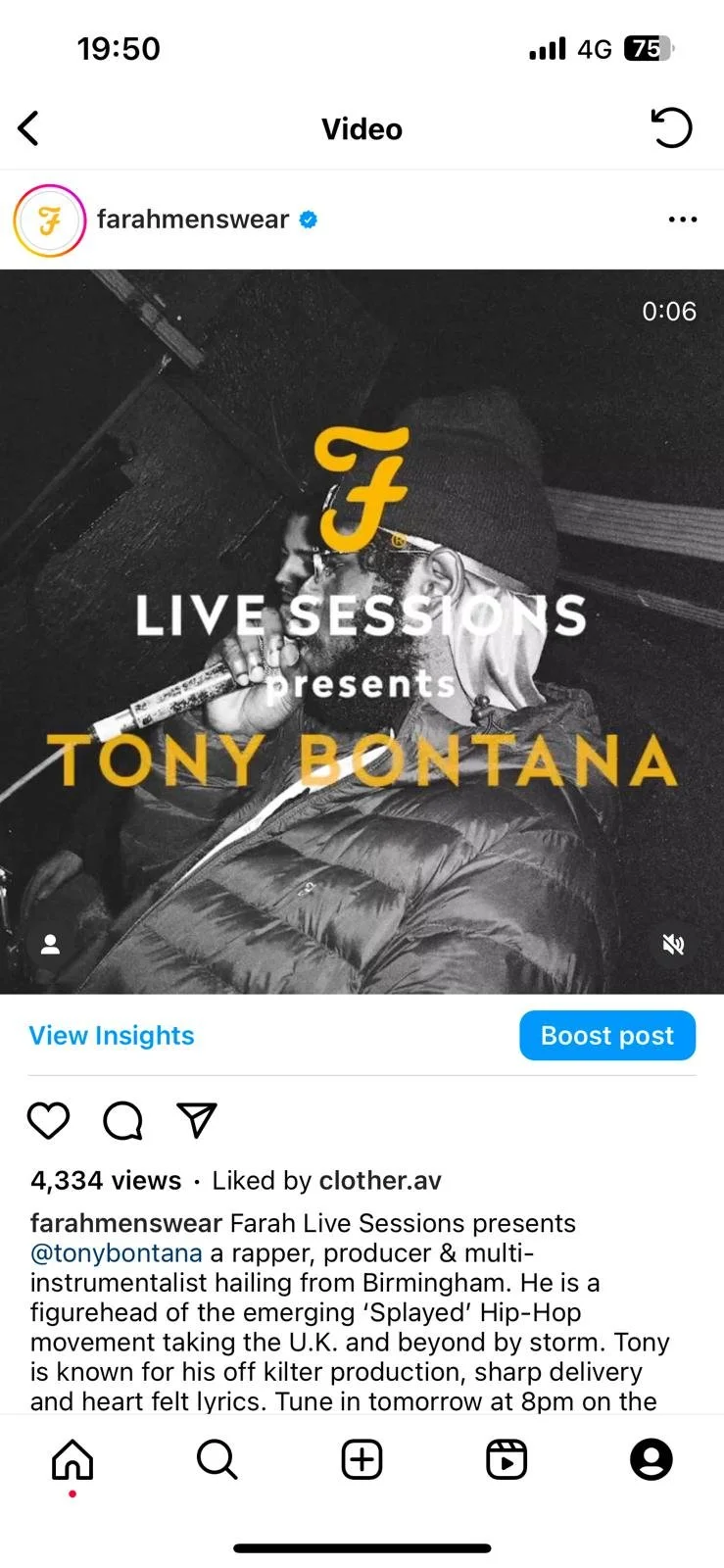
Task: Open comments with speech bubble icon
Action: point(123,1120)
